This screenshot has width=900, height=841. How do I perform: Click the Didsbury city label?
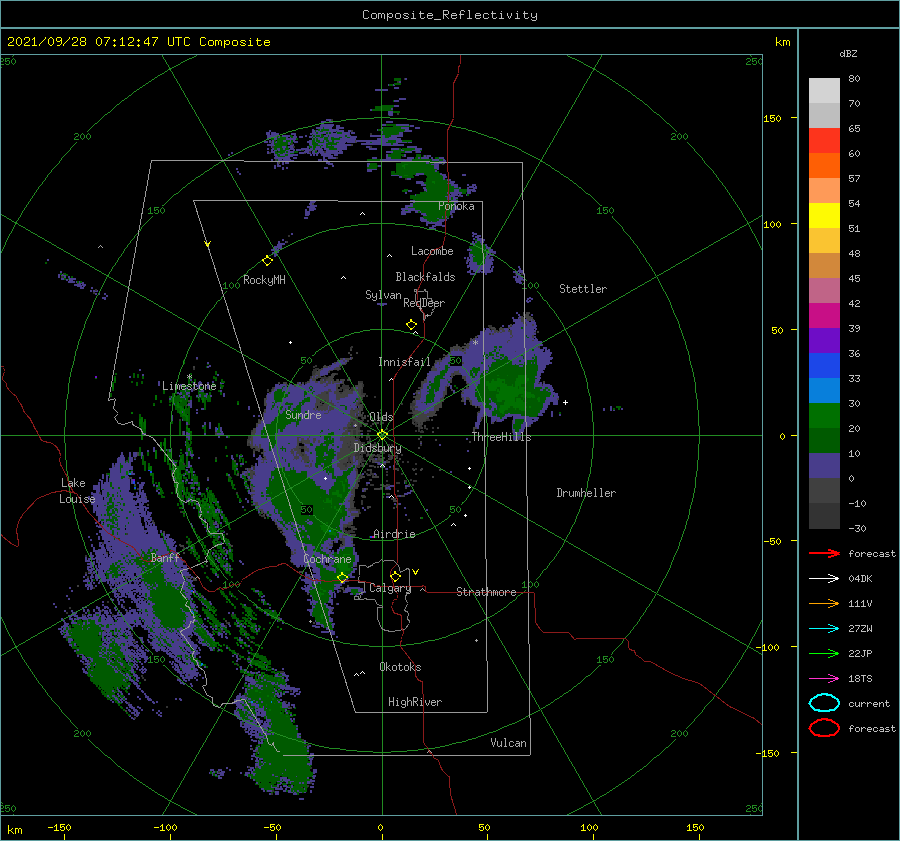pyautogui.click(x=378, y=448)
